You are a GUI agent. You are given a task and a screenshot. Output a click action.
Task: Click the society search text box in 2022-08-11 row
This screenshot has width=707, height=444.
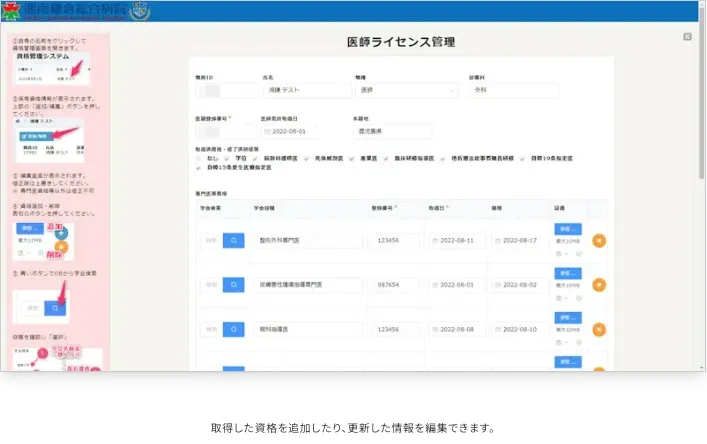(211, 241)
